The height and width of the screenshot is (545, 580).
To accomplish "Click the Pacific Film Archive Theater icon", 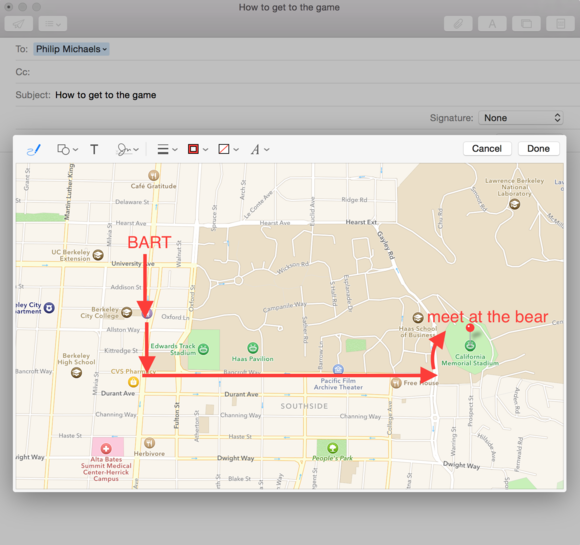I will coord(338,369).
